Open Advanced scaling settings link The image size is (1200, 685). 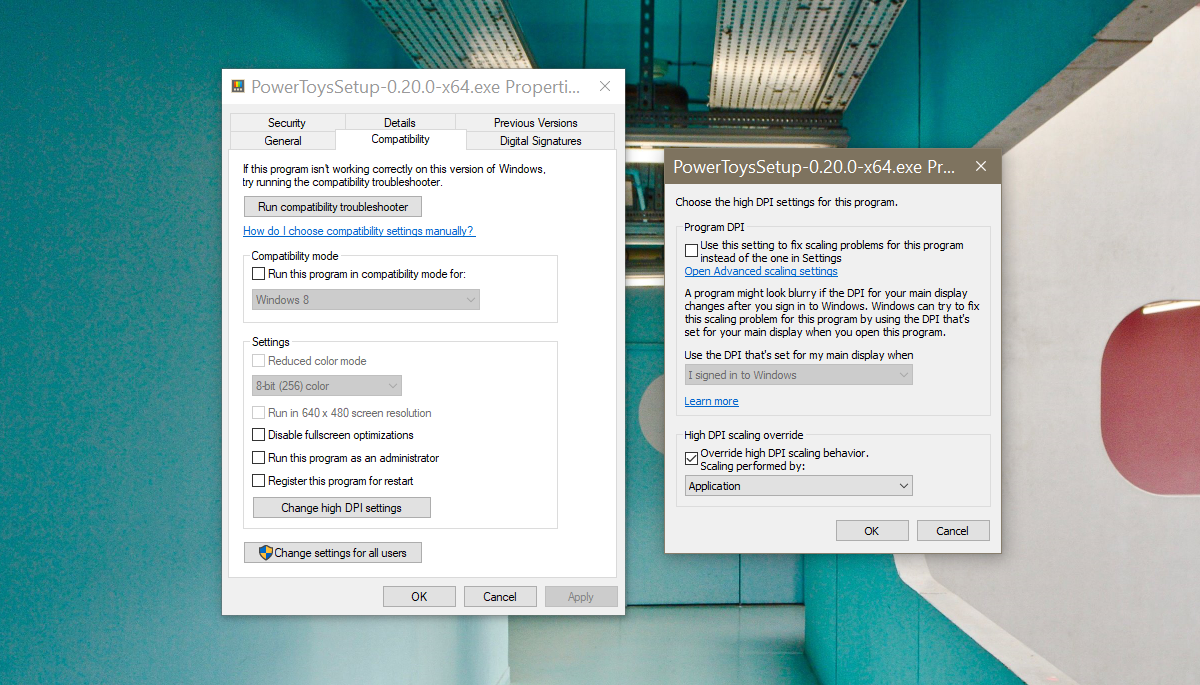pos(761,271)
